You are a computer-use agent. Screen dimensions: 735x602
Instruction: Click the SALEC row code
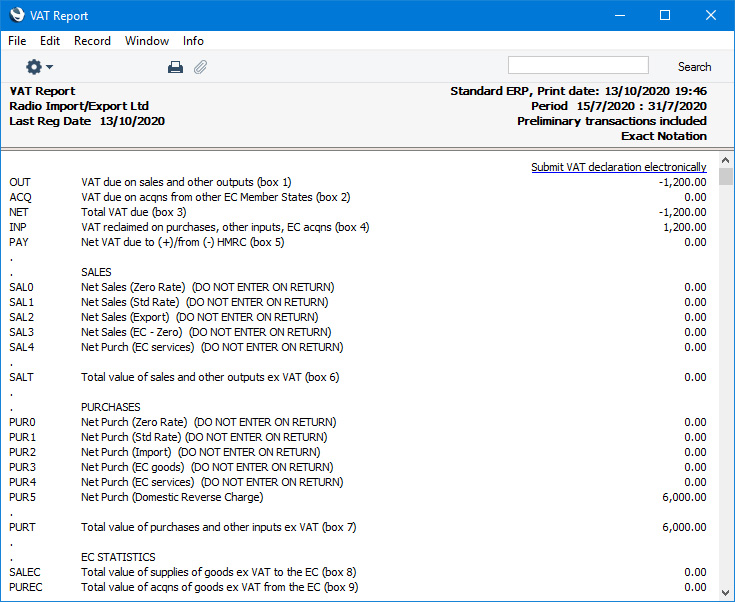click(x=25, y=572)
